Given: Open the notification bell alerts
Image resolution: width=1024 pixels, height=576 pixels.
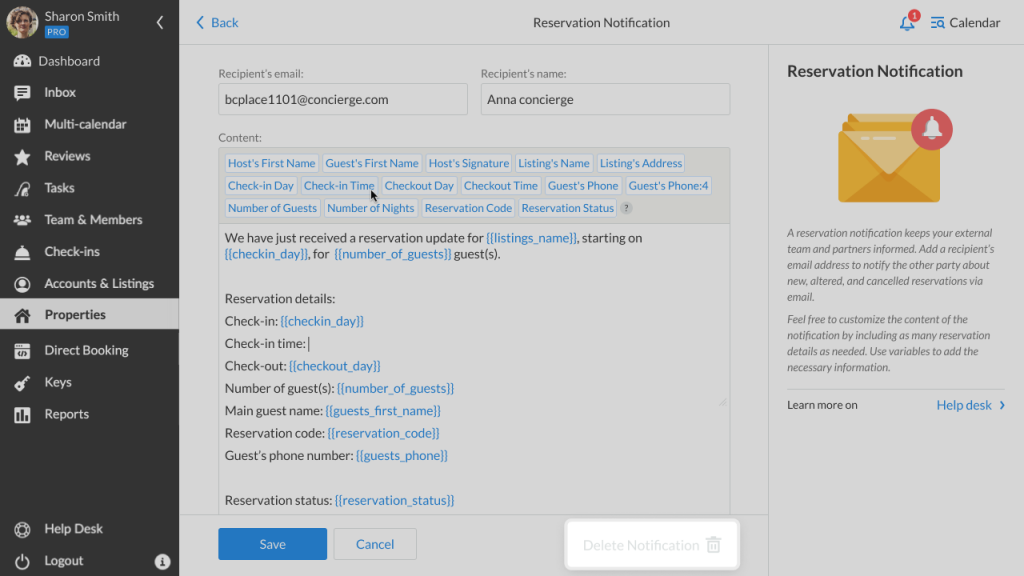Looking at the screenshot, I should pos(906,22).
